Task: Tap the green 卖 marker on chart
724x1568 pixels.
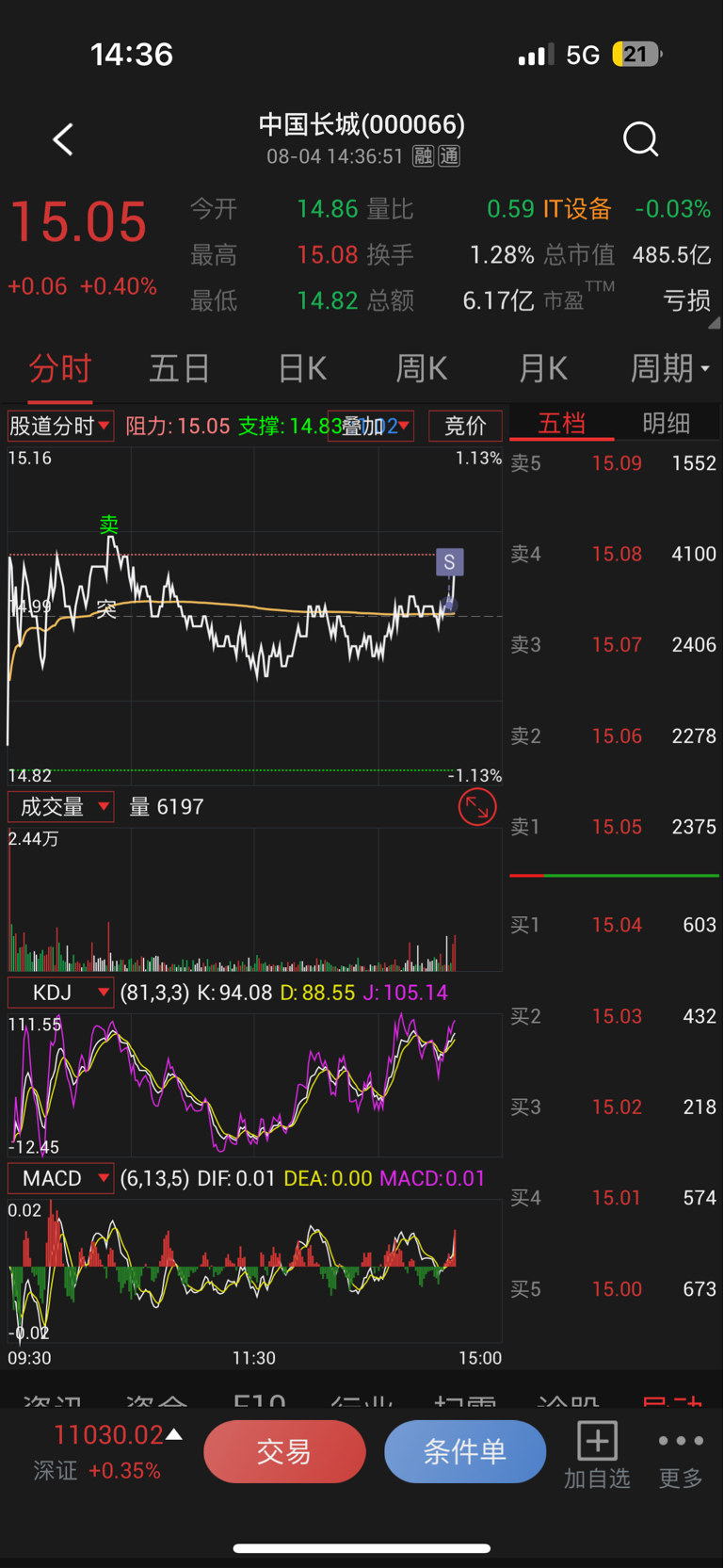Action: point(109,525)
